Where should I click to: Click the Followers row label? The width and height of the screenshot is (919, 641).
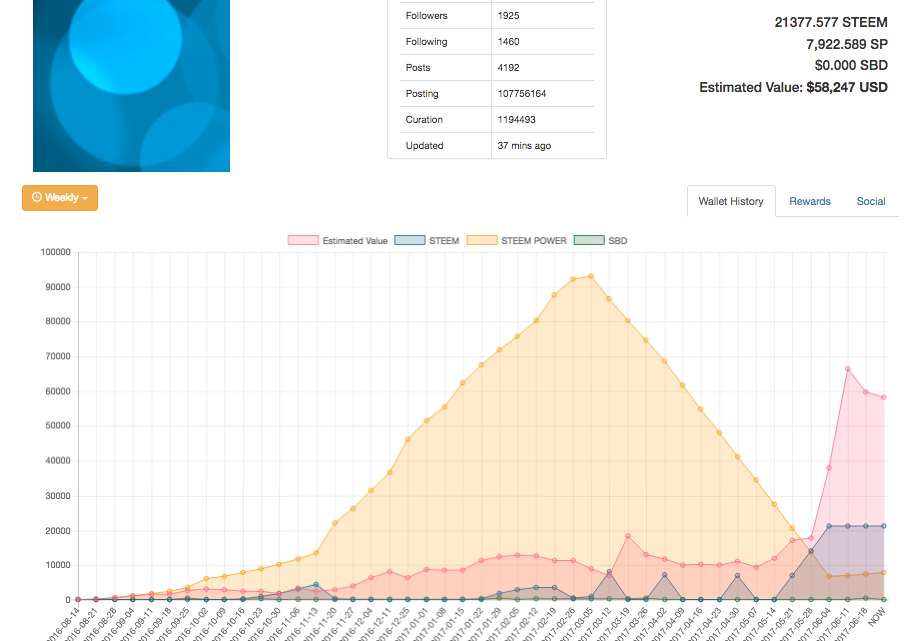(426, 16)
